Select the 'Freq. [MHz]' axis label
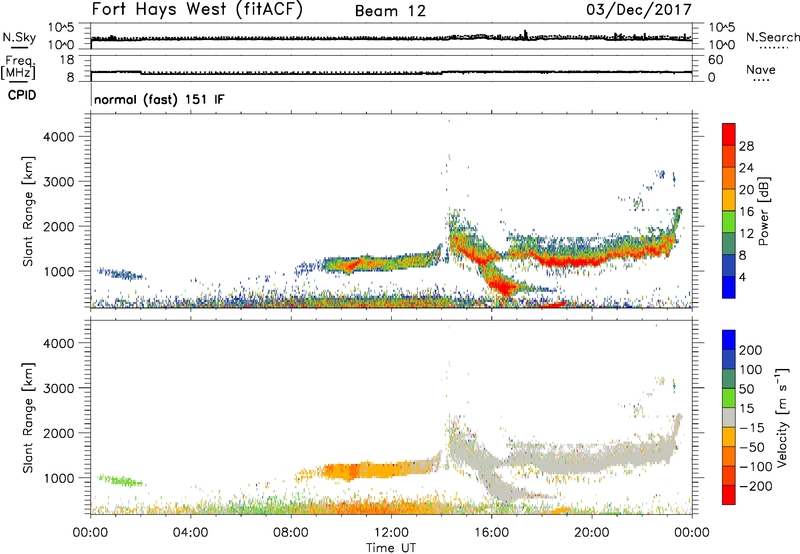Viewport: 800px width, 554px height. [19, 67]
